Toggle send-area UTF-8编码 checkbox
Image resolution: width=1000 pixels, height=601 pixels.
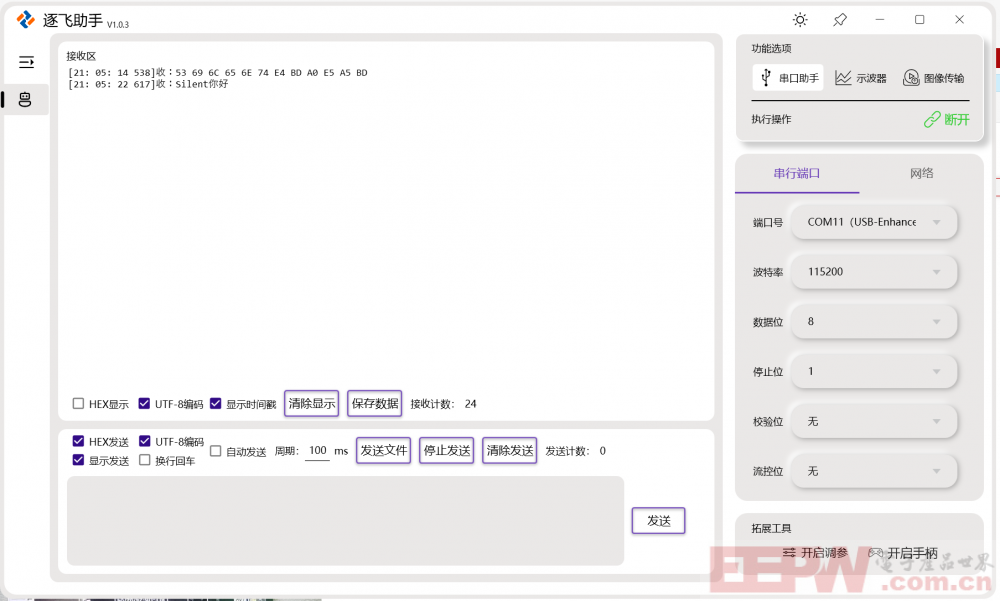click(x=145, y=441)
